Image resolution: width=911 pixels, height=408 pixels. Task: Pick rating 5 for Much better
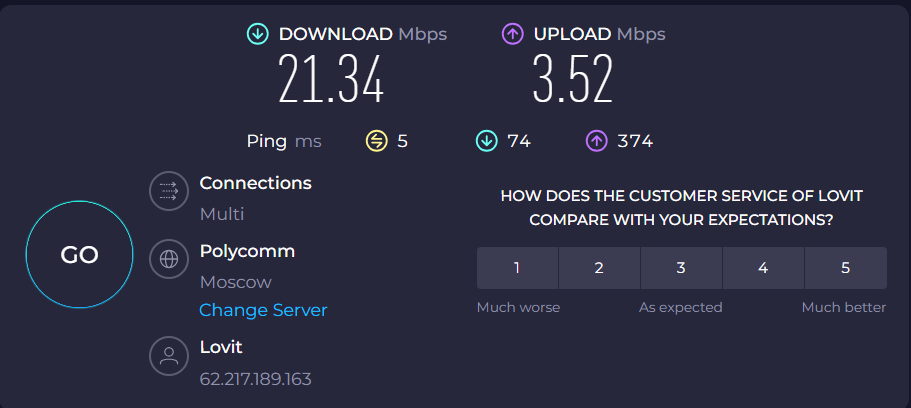pyautogui.click(x=846, y=268)
